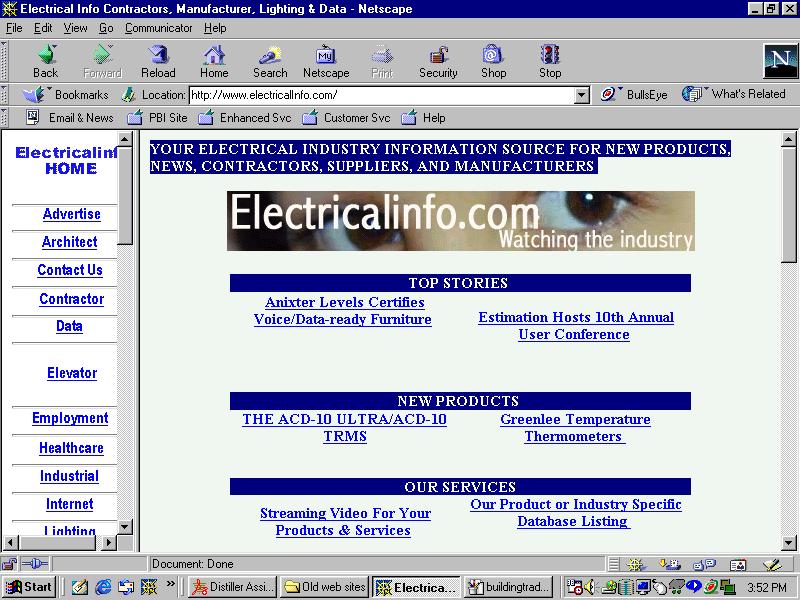Reload the current page
The height and width of the screenshot is (600, 800).
[x=158, y=61]
